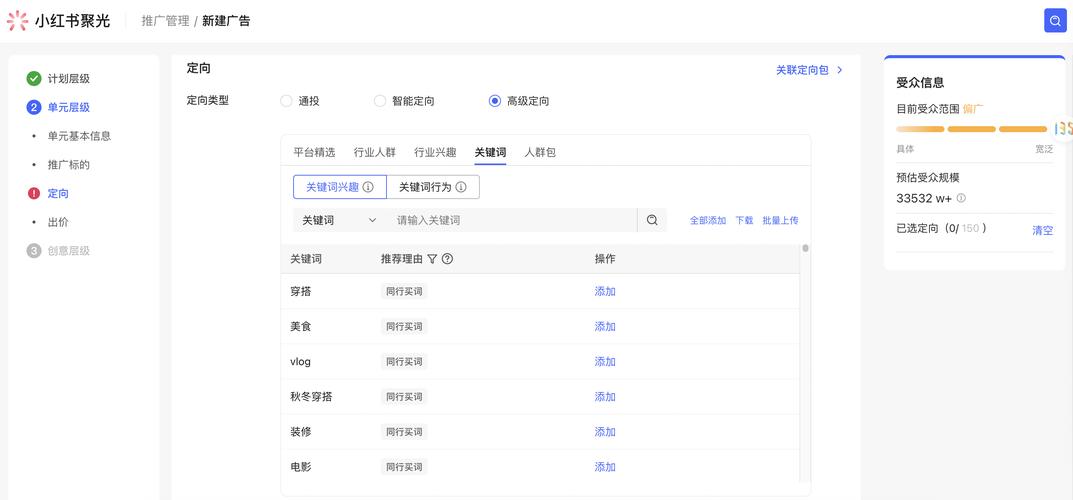Image resolution: width=1073 pixels, height=500 pixels.
Task: Open 单元基本信息 section
Action: [79, 136]
